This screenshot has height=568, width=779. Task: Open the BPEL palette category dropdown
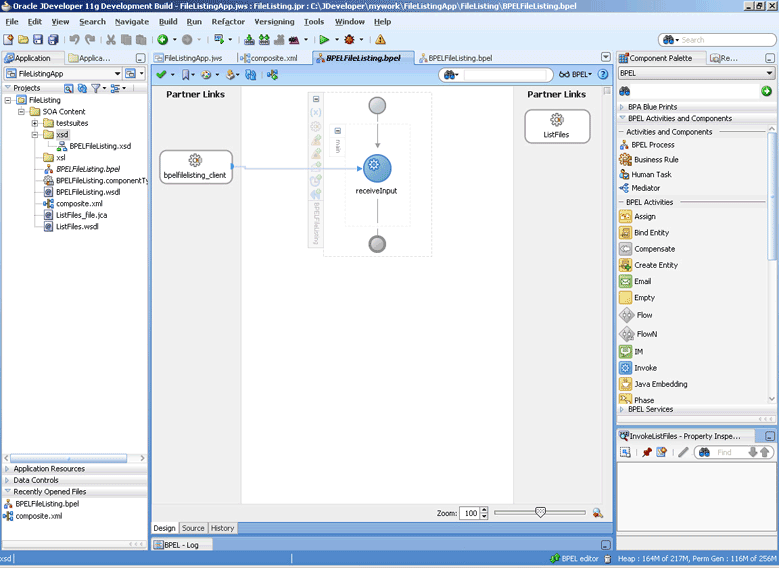(x=769, y=73)
